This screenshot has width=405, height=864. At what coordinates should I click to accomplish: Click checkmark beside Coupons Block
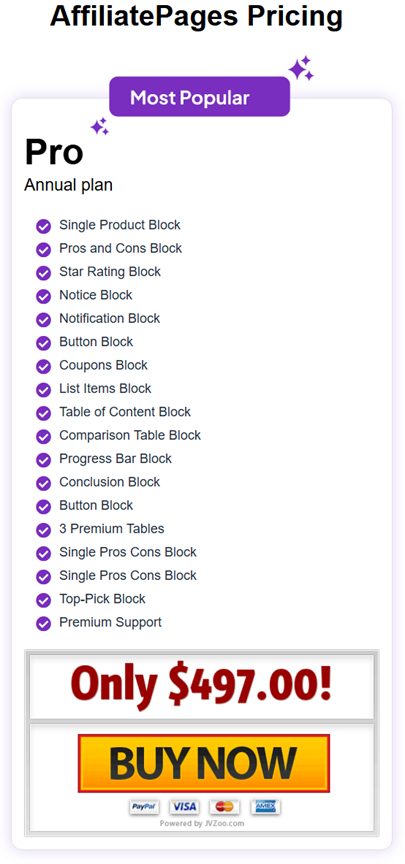click(44, 366)
